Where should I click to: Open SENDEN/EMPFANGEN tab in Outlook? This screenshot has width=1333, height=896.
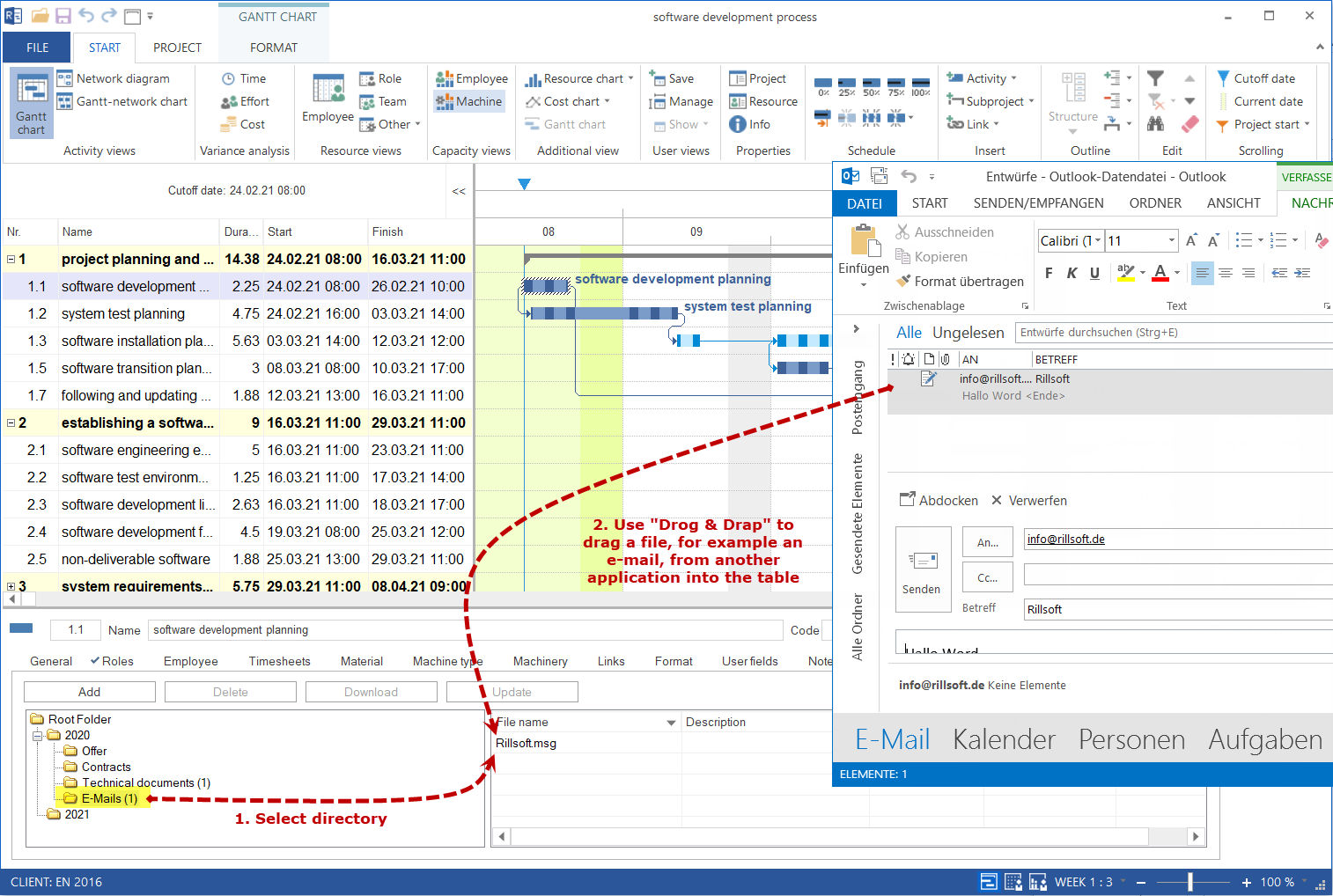coord(1038,203)
